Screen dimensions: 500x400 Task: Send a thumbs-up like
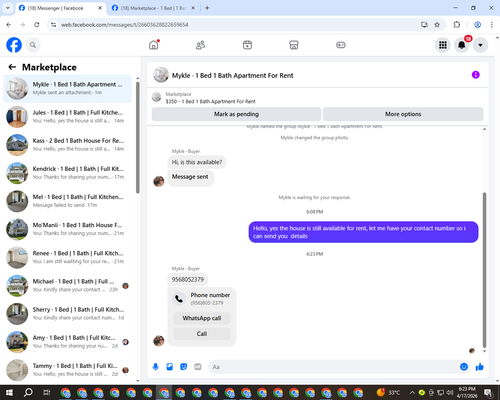click(480, 367)
